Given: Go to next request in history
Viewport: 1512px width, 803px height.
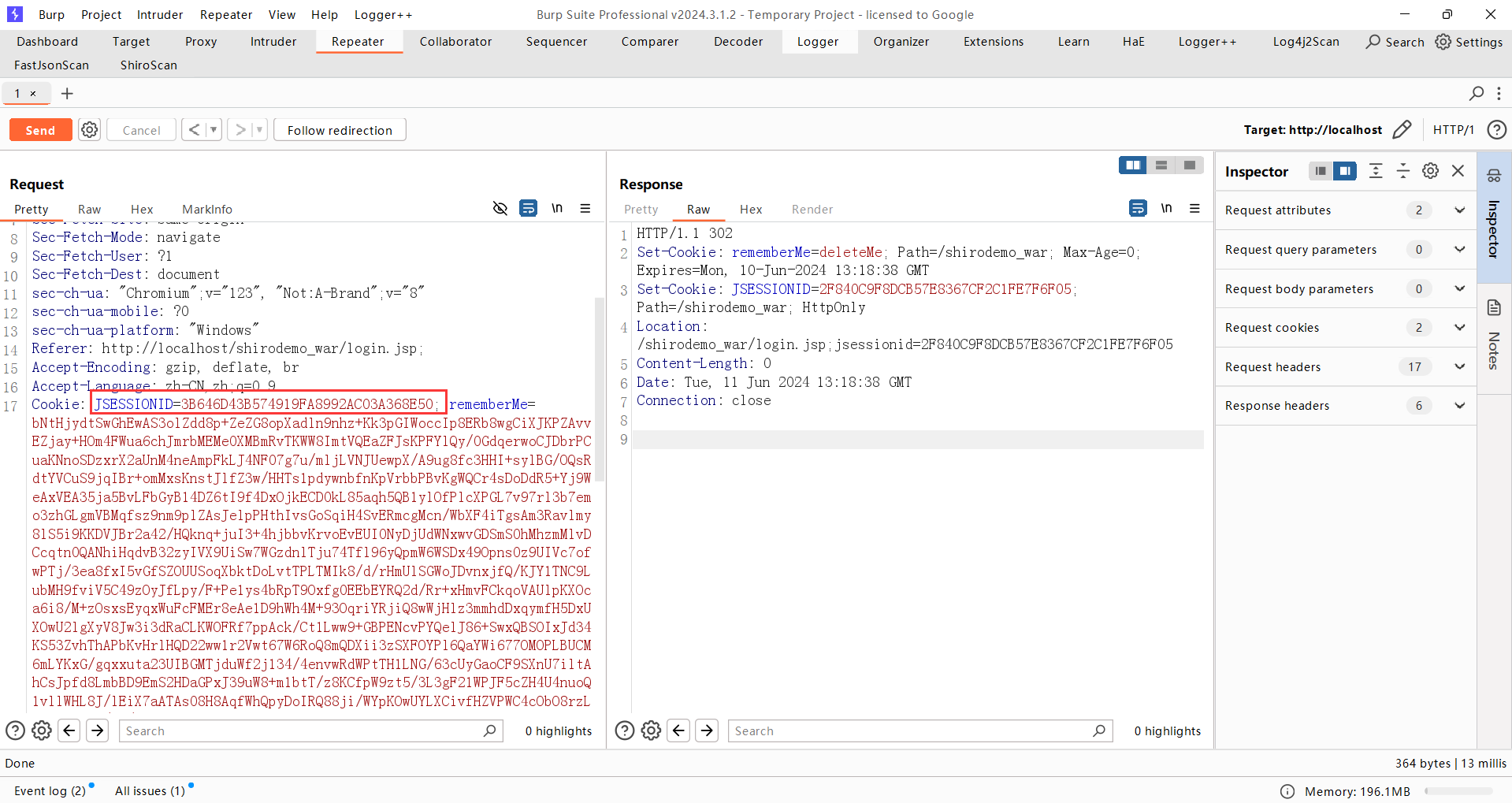Looking at the screenshot, I should click(240, 130).
